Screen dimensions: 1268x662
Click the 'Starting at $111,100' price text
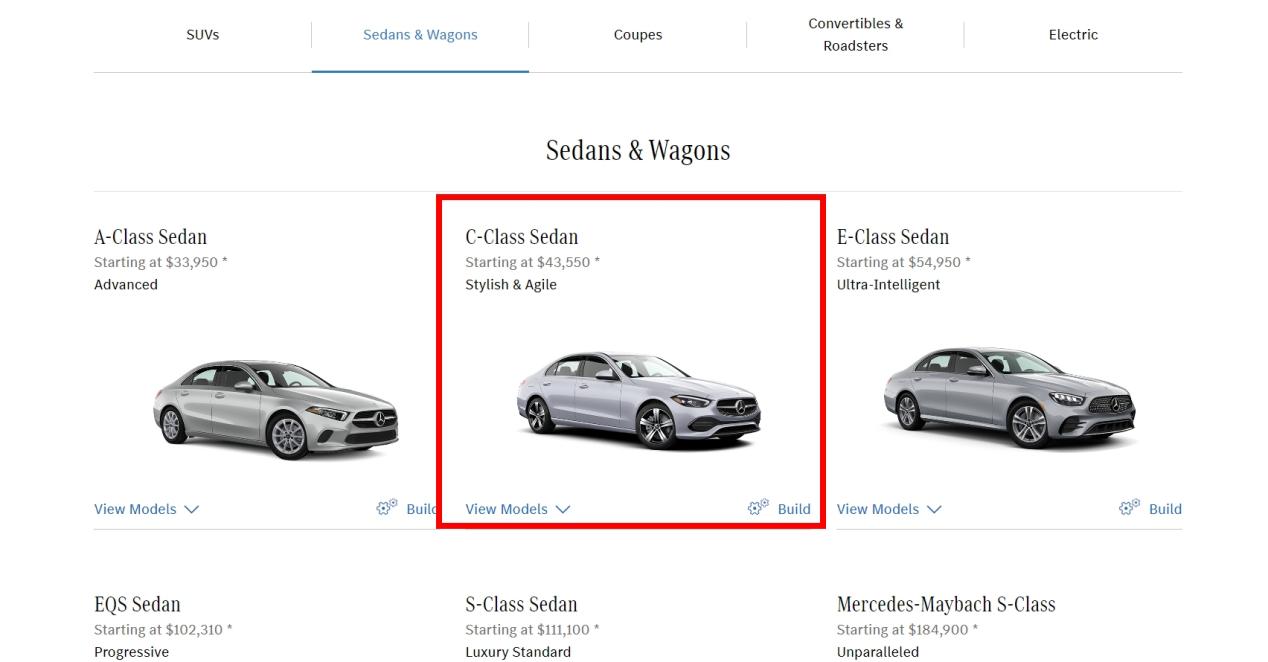pyautogui.click(x=532, y=630)
